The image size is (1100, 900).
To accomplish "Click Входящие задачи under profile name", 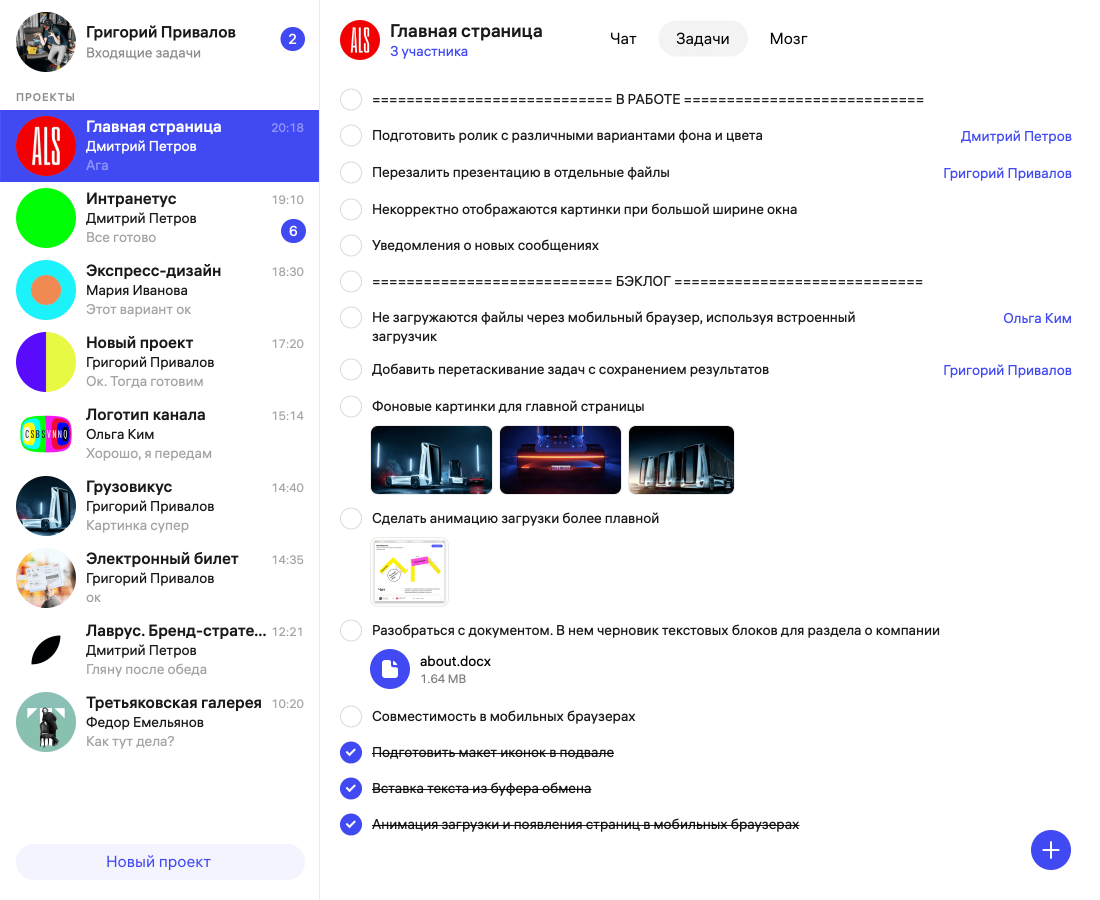I will [143, 53].
